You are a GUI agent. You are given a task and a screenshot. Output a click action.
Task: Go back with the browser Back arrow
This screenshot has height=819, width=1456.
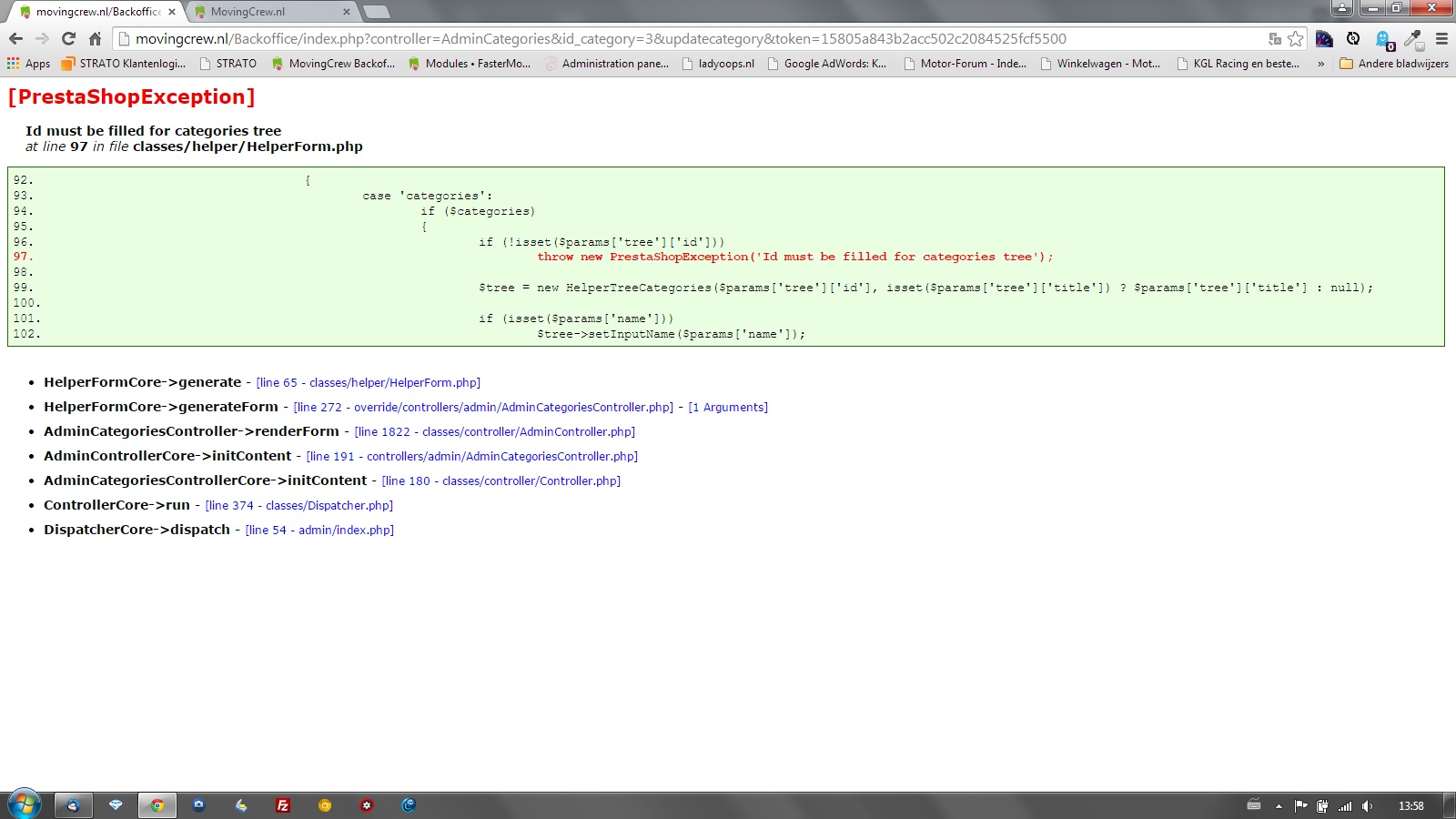[x=15, y=38]
